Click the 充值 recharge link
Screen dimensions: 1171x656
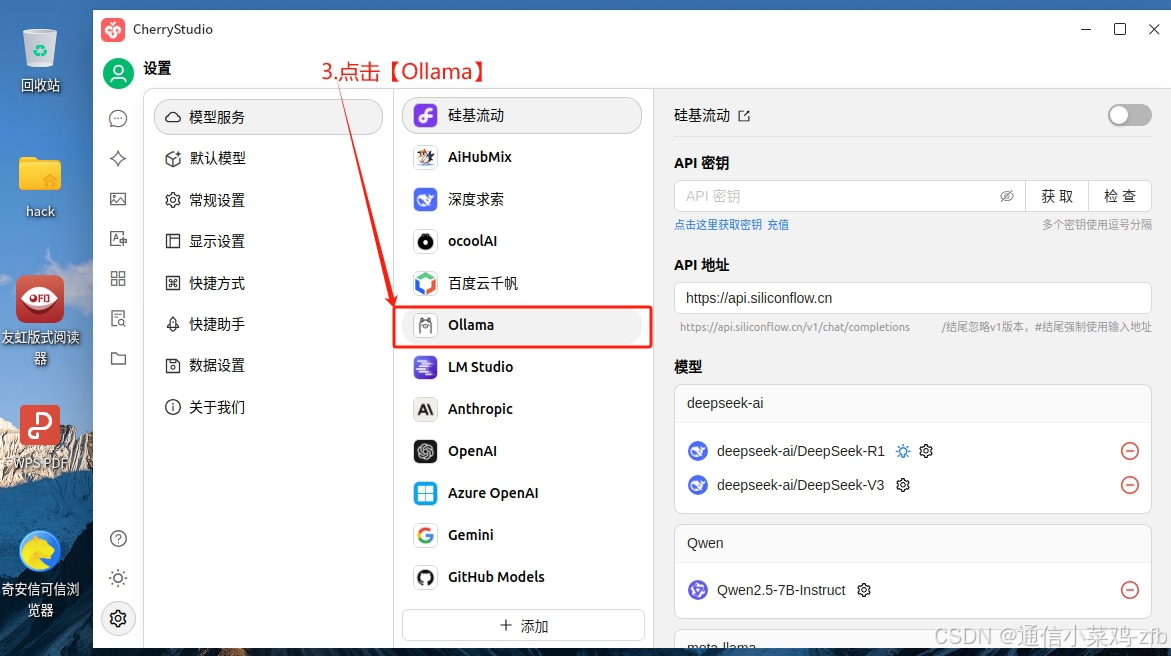point(778,225)
